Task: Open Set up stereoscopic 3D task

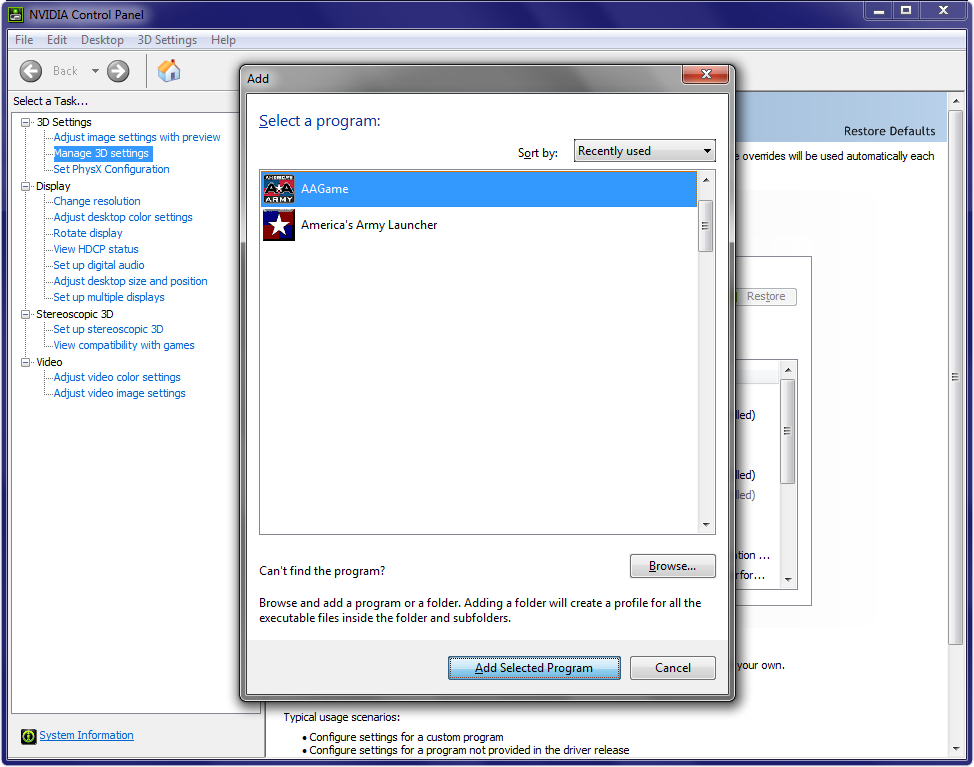Action: [108, 329]
